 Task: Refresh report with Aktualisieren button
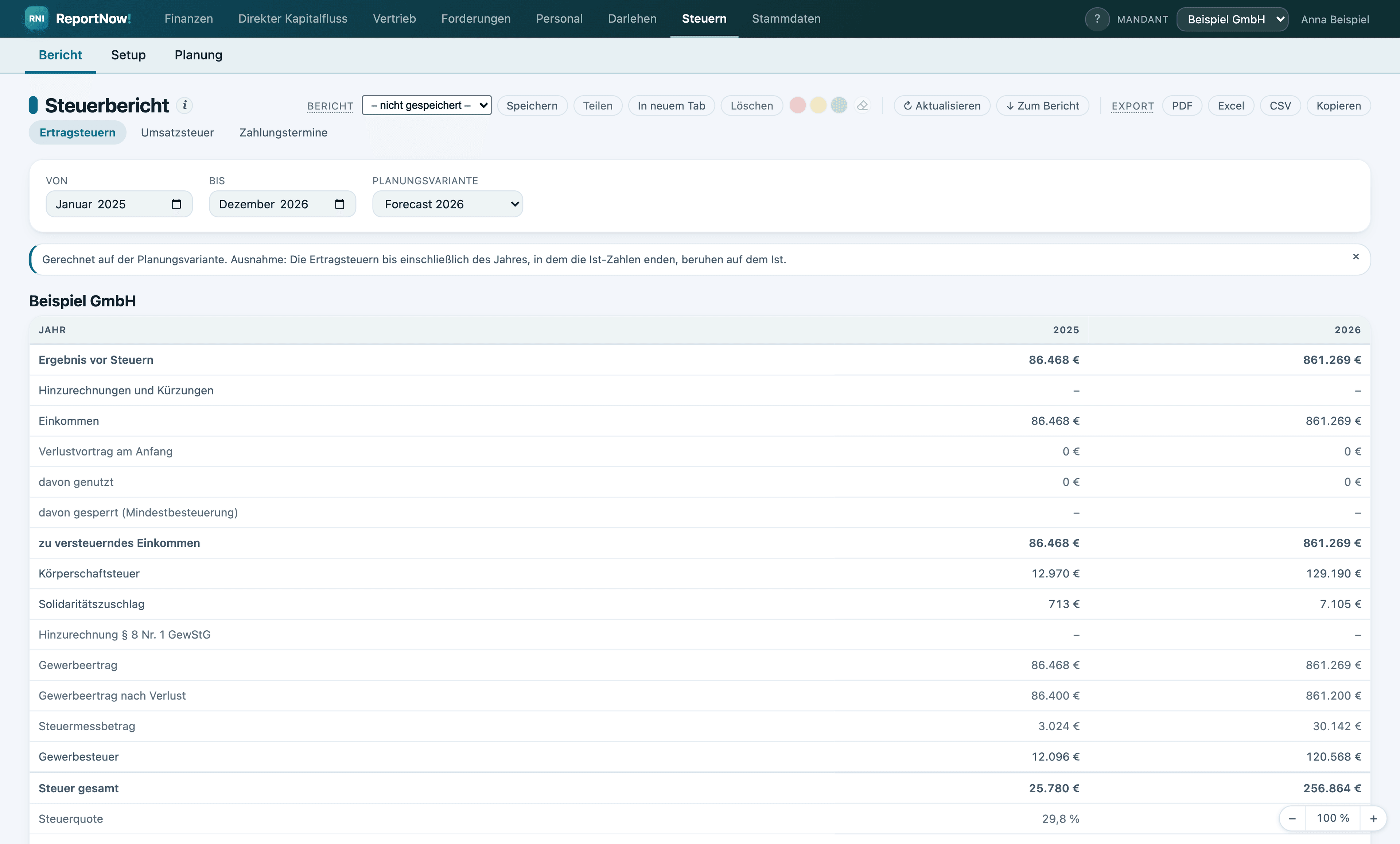point(941,106)
